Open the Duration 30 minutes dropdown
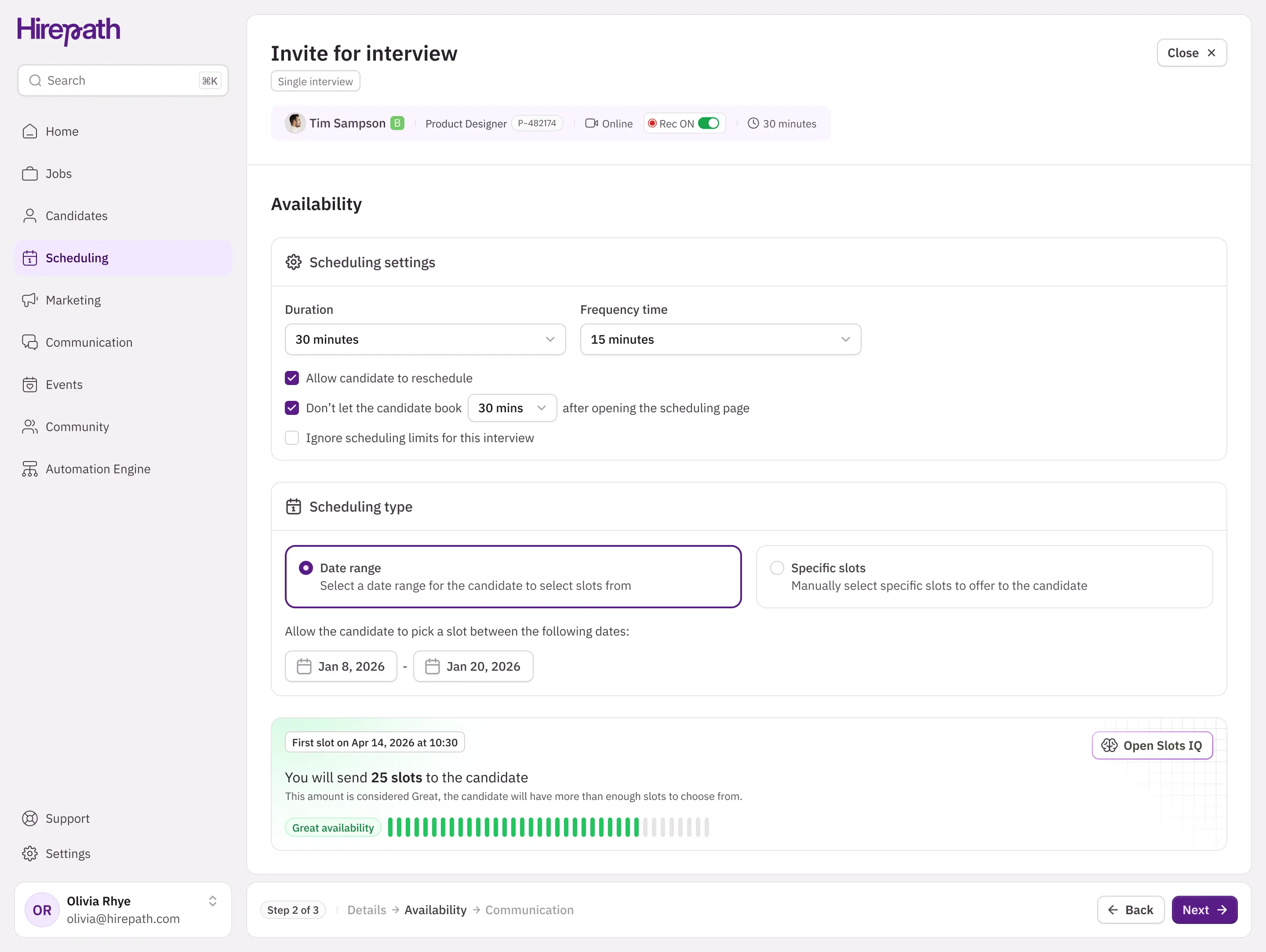The image size is (1266, 952). click(x=425, y=340)
